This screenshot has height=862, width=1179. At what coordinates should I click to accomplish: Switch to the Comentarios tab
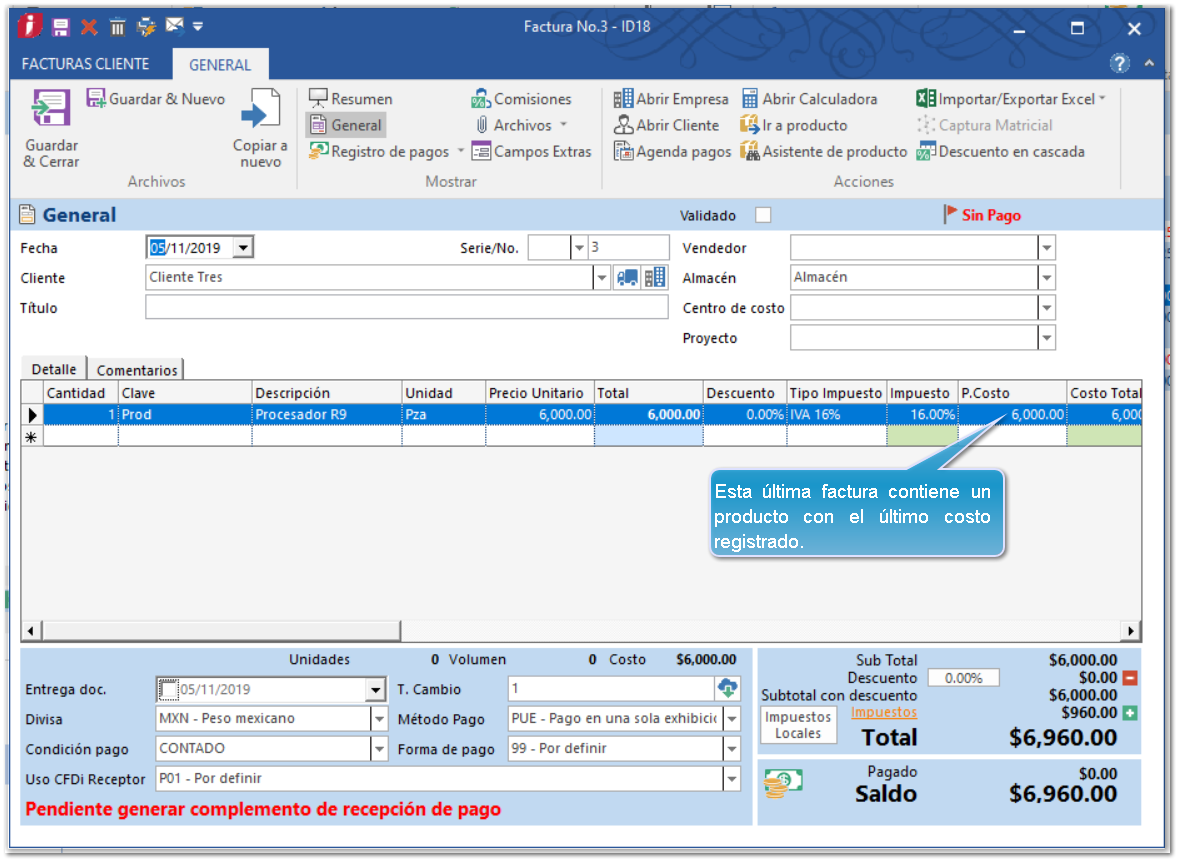click(x=137, y=370)
